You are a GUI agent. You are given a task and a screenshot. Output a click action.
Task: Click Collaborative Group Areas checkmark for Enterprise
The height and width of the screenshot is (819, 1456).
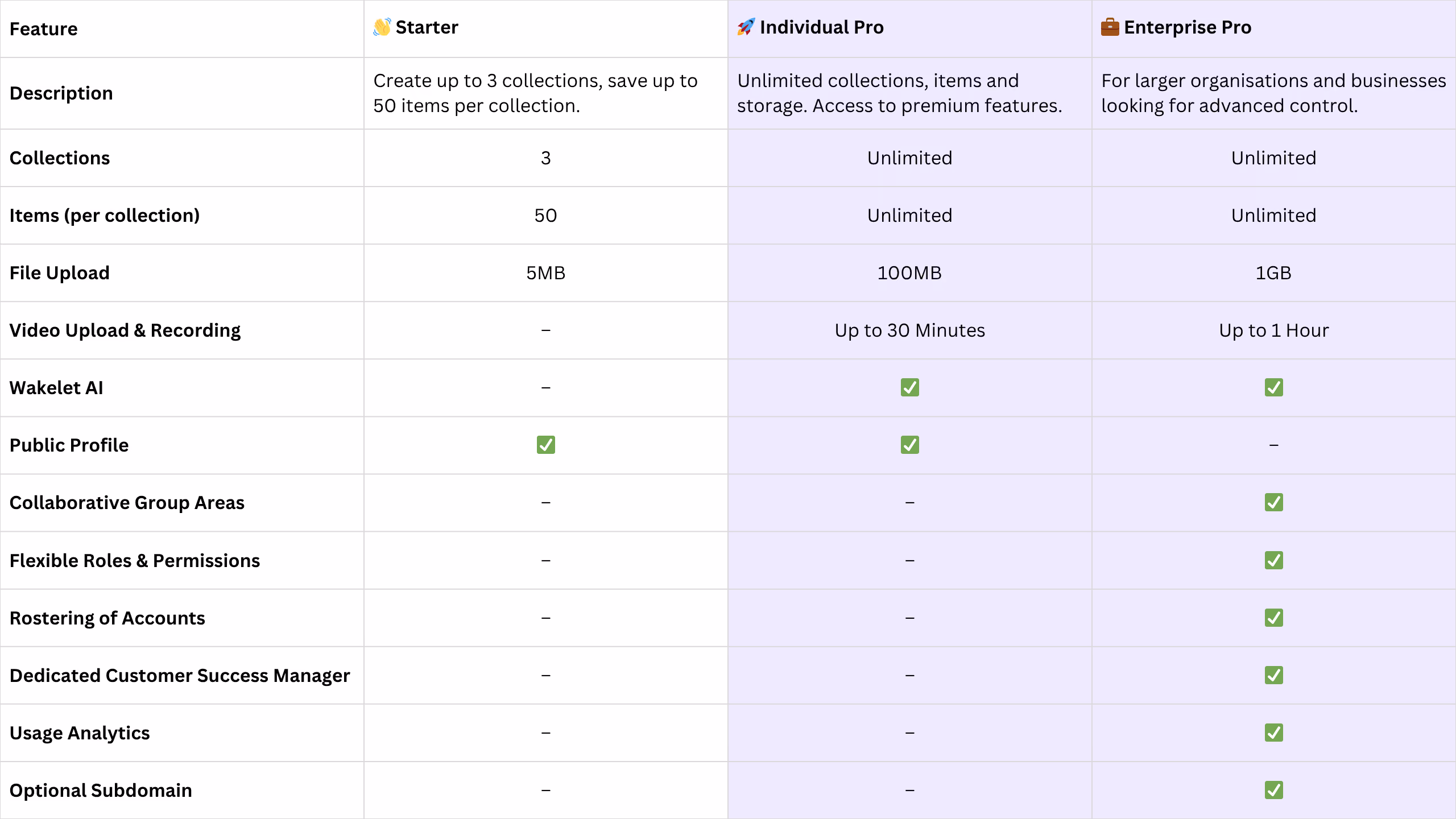(x=1273, y=502)
